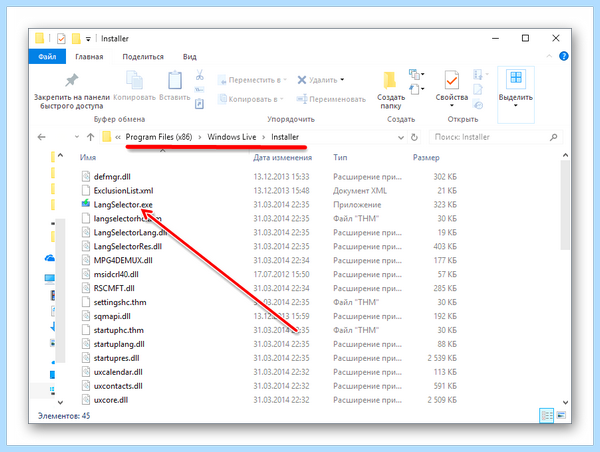Image resolution: width=600 pixels, height=452 pixels.
Task: Open the Файл tab
Action: pyautogui.click(x=47, y=57)
